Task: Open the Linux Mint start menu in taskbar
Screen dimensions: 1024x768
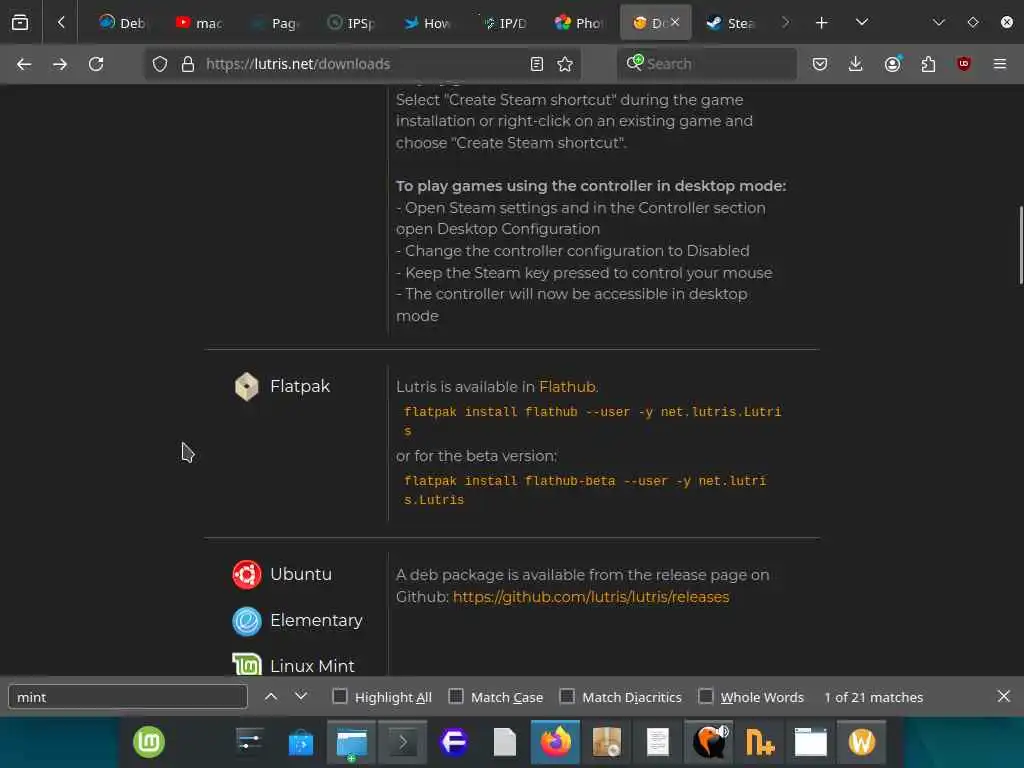Action: coord(149,743)
